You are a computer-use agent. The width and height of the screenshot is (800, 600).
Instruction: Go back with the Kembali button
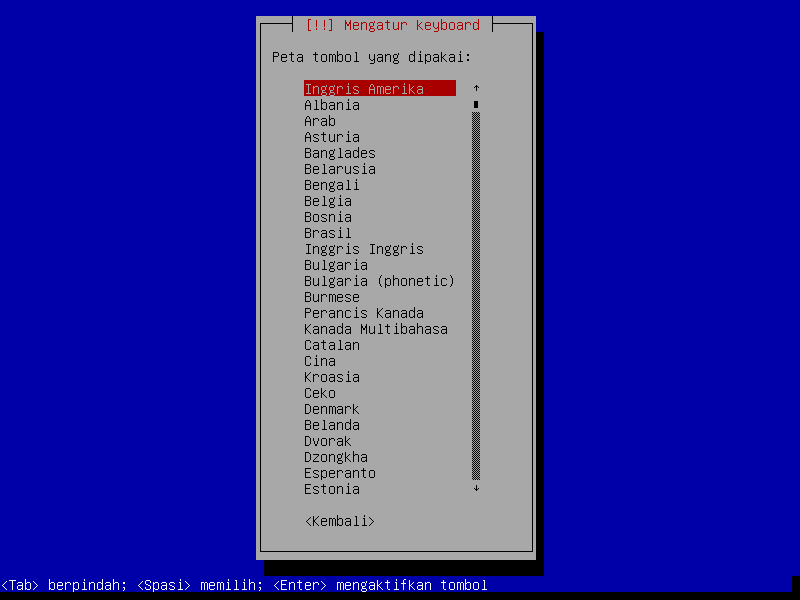340,521
